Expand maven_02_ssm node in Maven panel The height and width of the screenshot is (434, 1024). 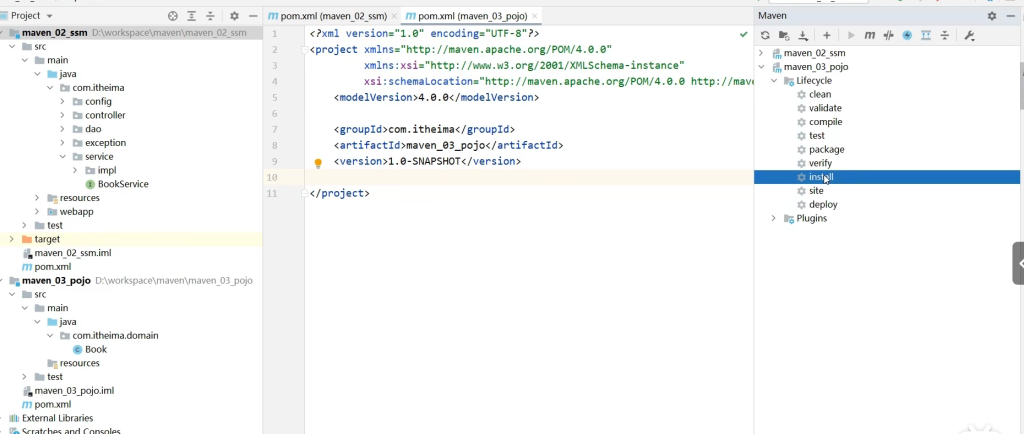[x=762, y=53]
